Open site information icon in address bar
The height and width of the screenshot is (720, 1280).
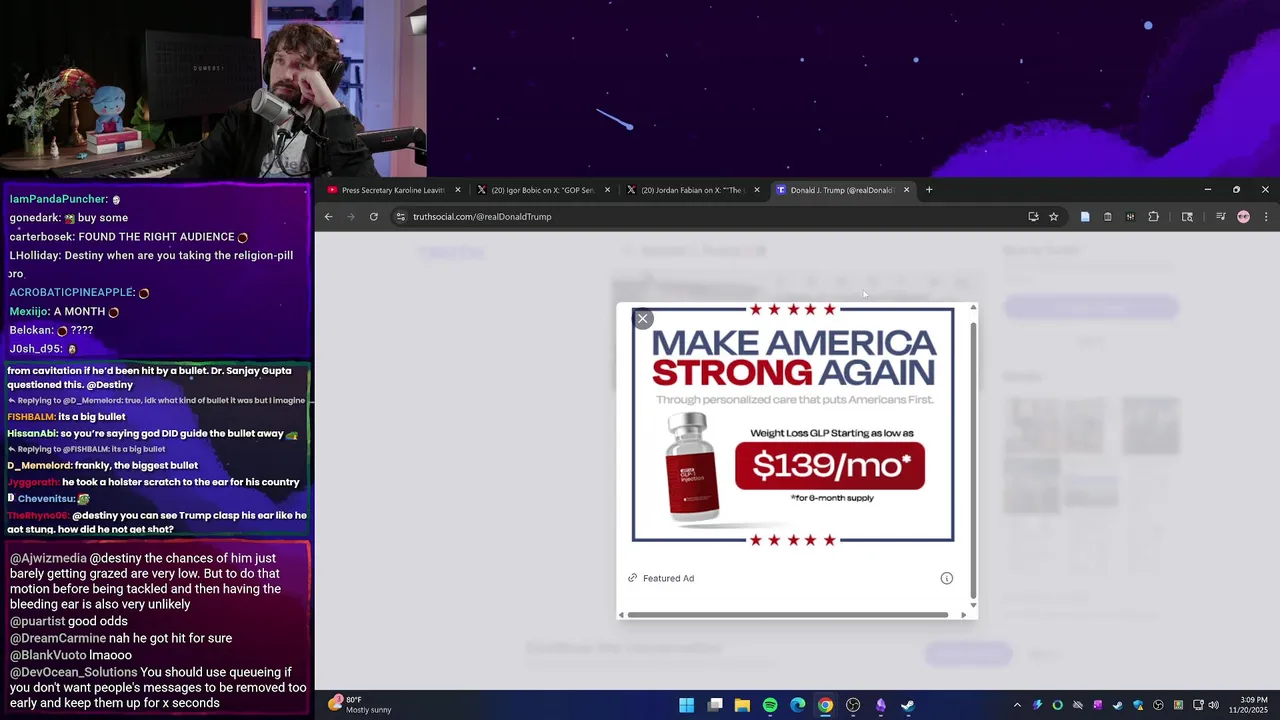[x=401, y=216]
